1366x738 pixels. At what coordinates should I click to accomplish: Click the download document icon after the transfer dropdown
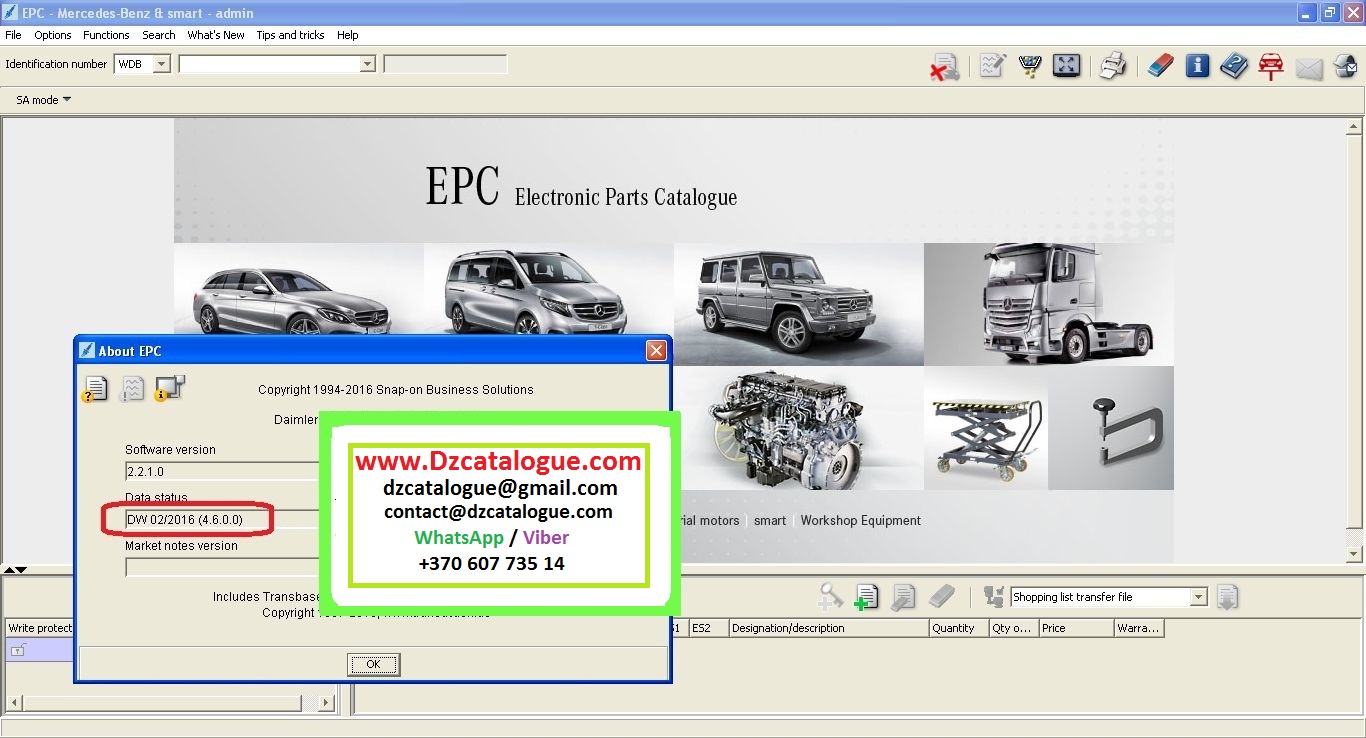[x=1228, y=597]
